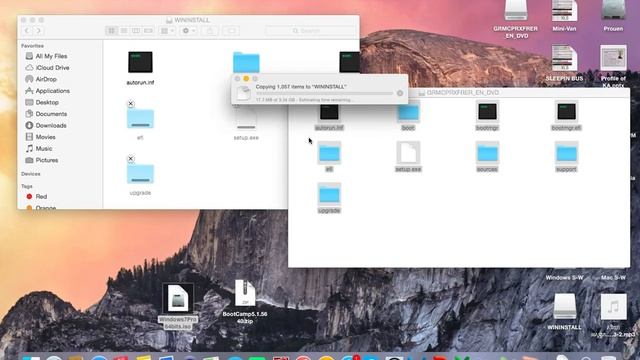
Task: Select blue folder above copy dialog
Action: [x=246, y=62]
